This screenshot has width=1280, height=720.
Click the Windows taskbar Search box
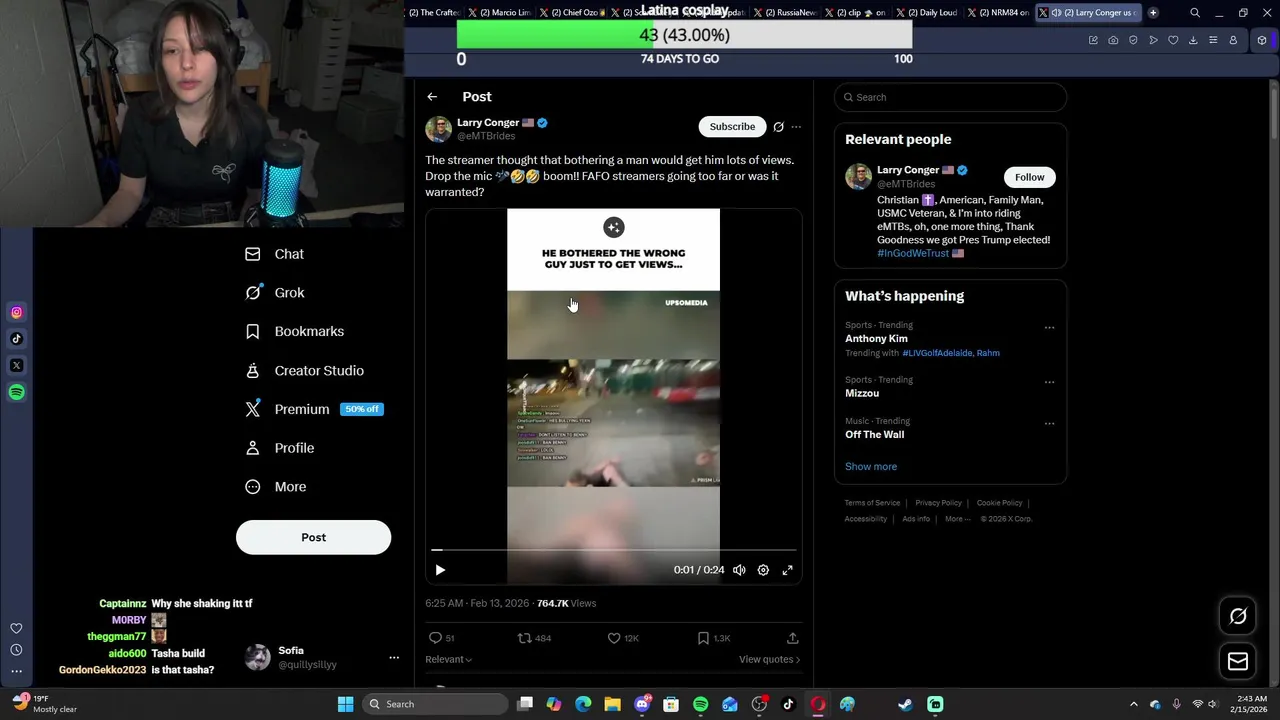pyautogui.click(x=435, y=704)
